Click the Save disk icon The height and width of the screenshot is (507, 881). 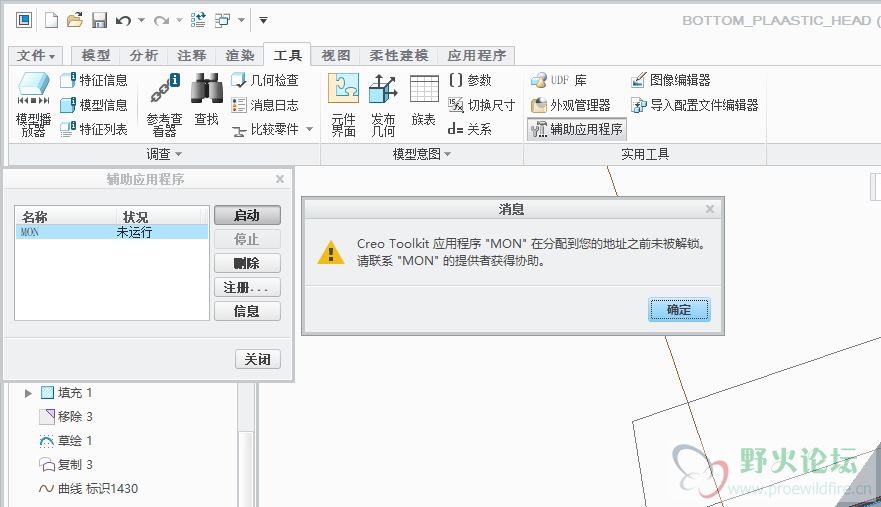[99, 21]
